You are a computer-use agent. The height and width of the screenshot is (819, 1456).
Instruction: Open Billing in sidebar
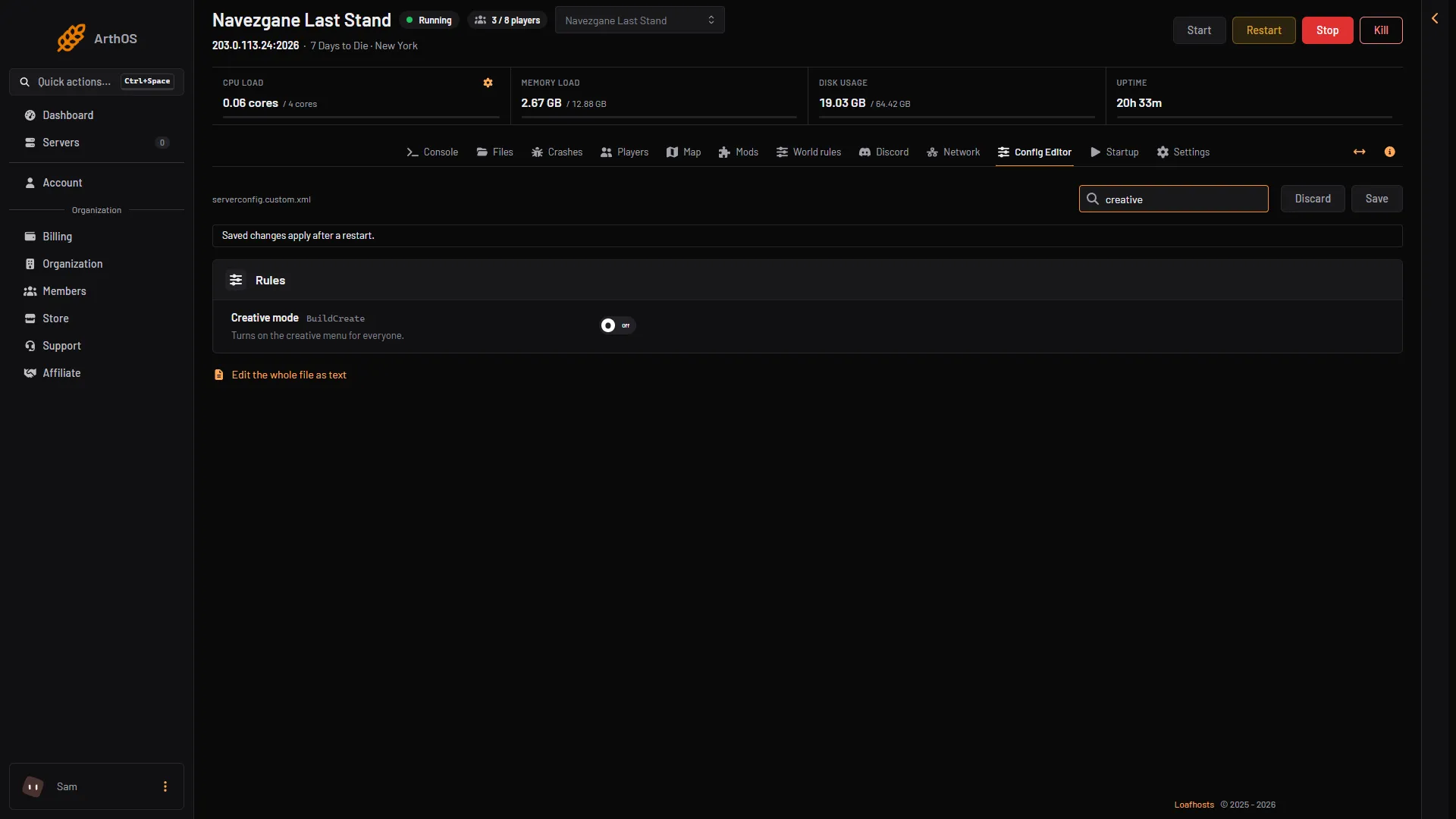(x=96, y=237)
